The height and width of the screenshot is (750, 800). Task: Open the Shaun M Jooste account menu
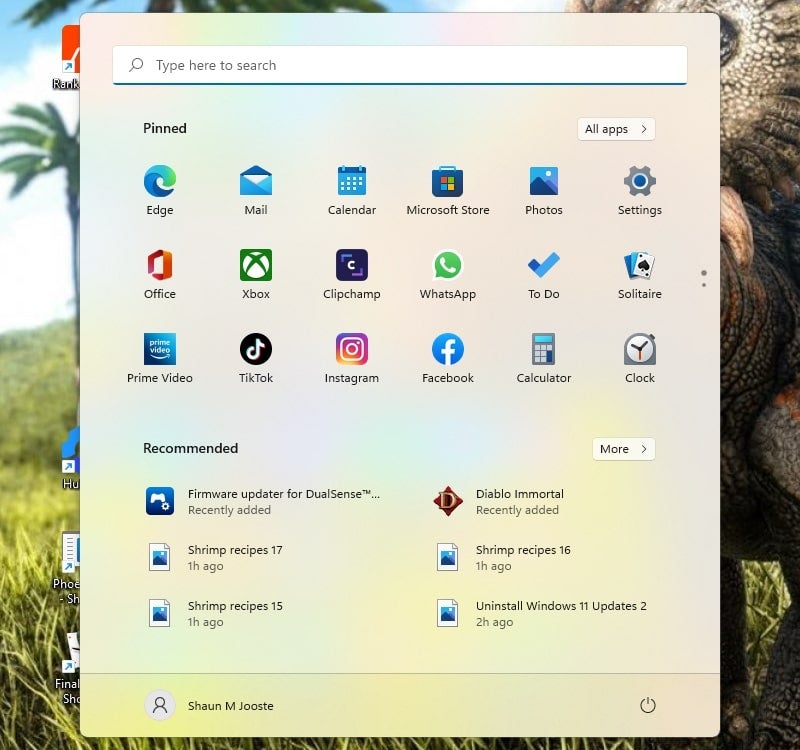tap(210, 706)
